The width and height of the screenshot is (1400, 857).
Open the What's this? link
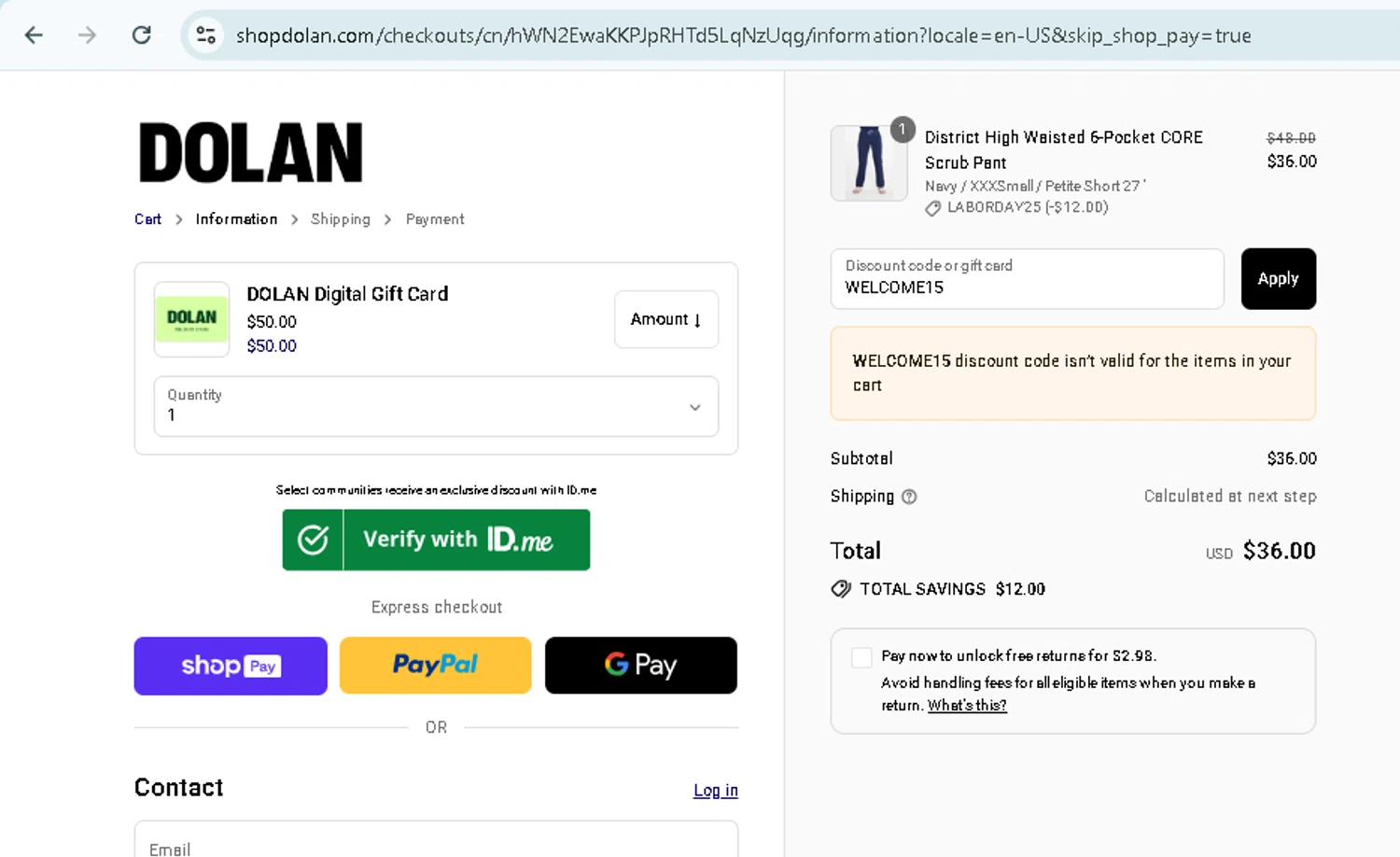[x=967, y=706]
